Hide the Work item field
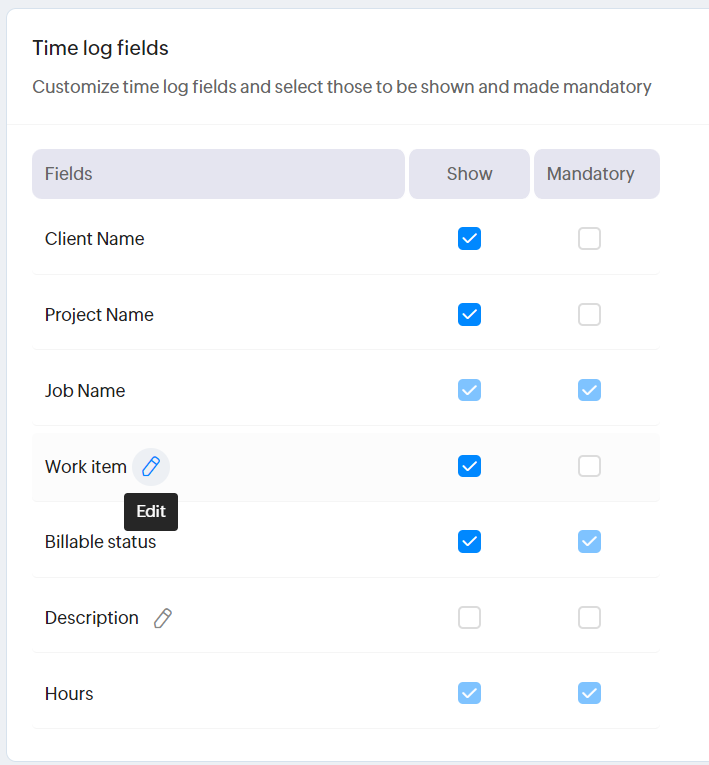 click(x=469, y=466)
